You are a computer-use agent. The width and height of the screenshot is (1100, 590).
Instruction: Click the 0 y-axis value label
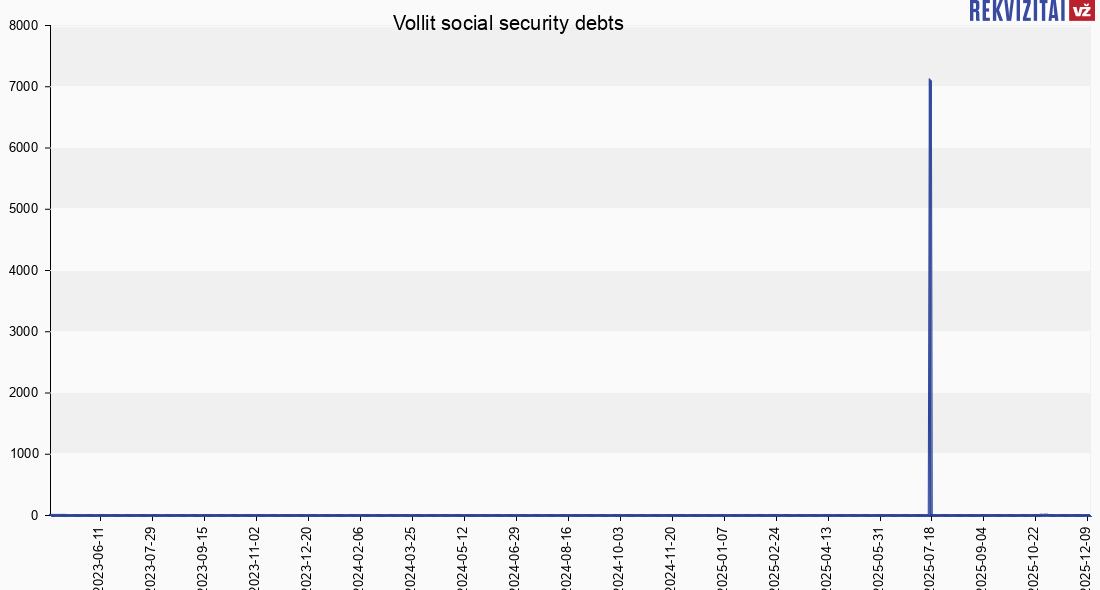[x=35, y=515]
